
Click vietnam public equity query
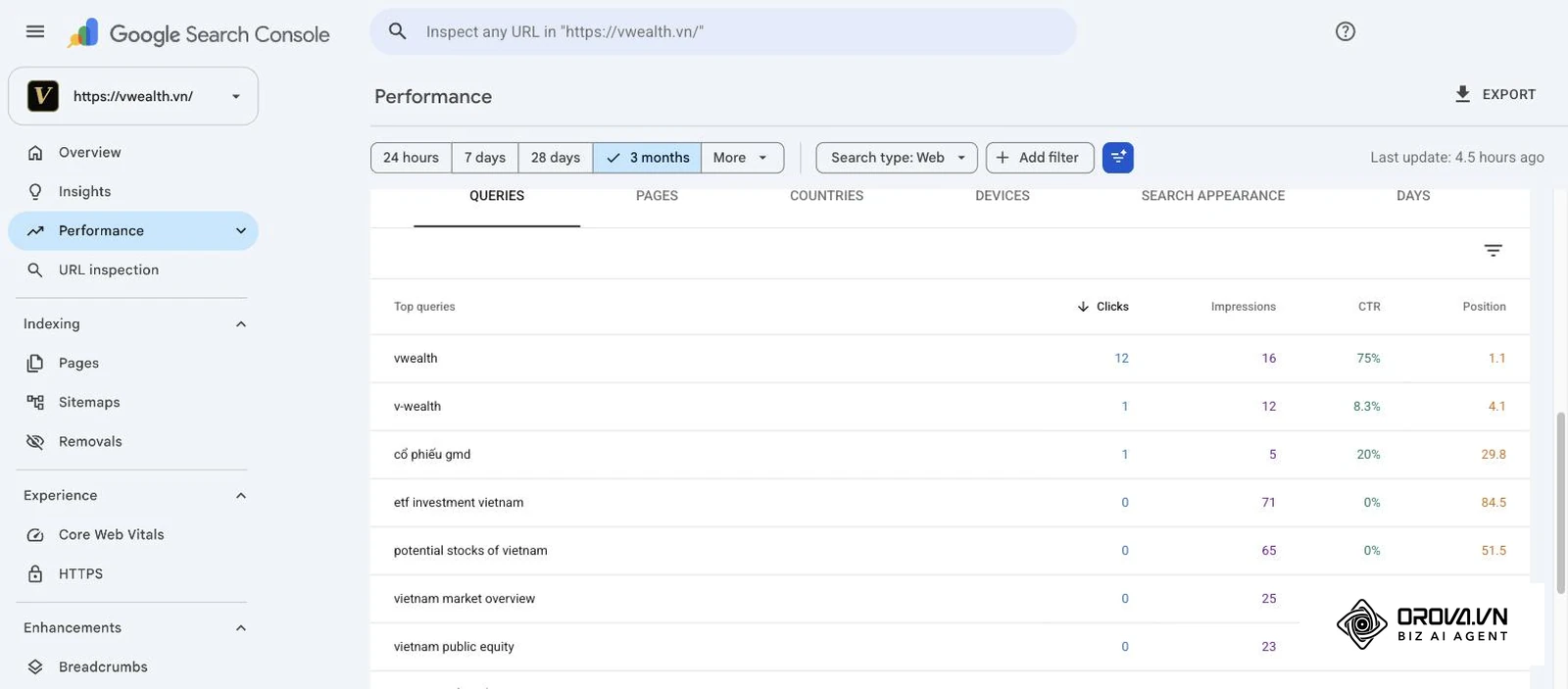454,647
